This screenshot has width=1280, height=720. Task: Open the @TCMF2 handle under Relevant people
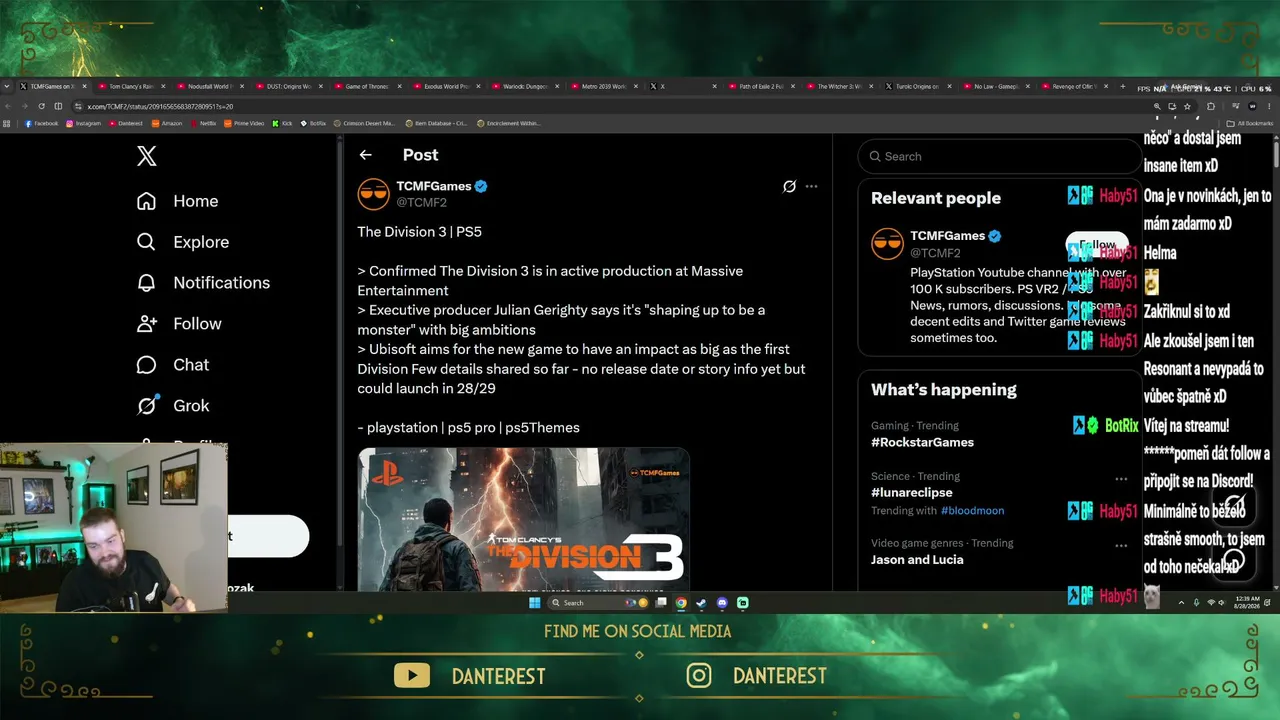[935, 253]
